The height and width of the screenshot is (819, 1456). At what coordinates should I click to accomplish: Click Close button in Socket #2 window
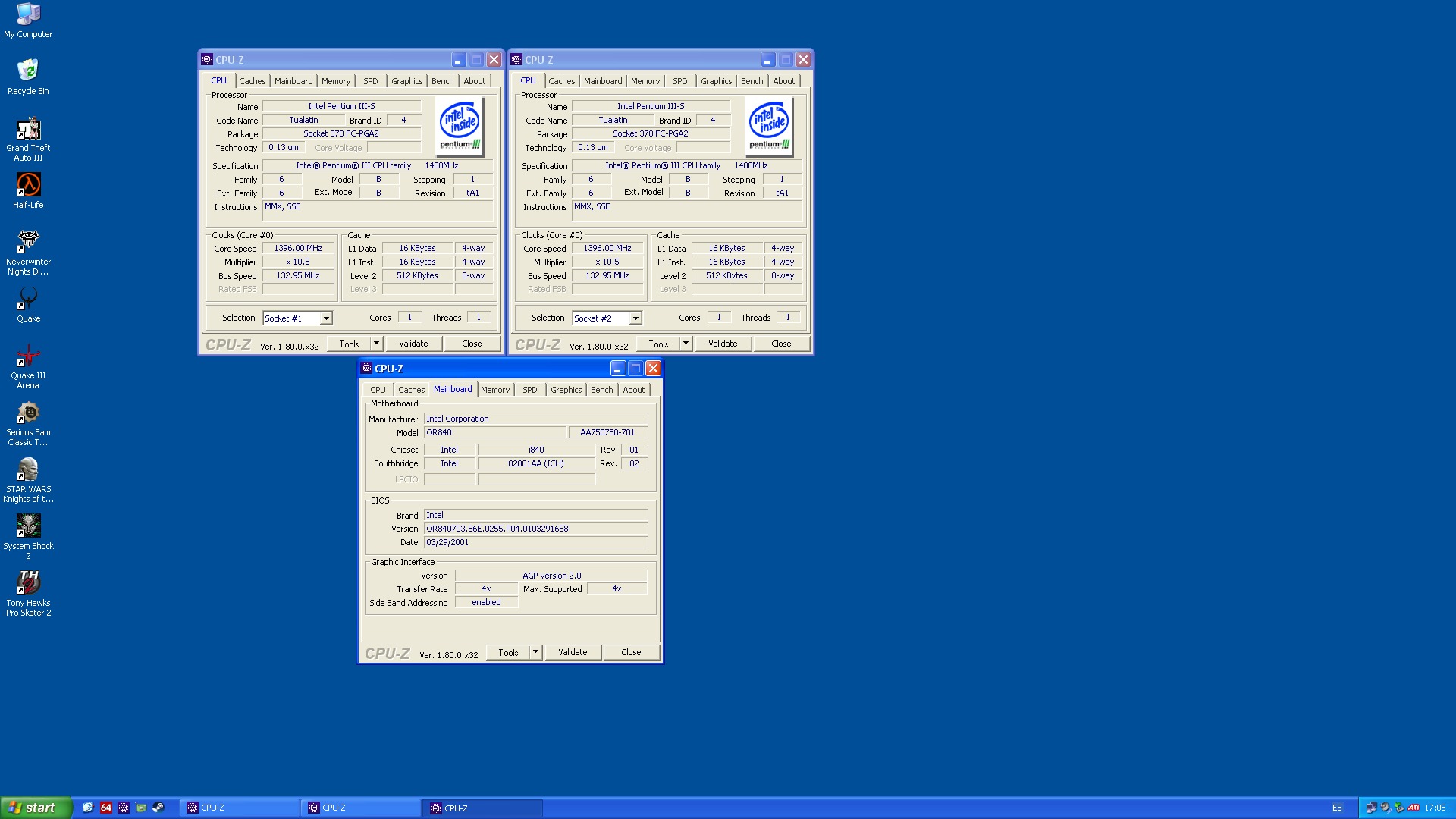781,344
